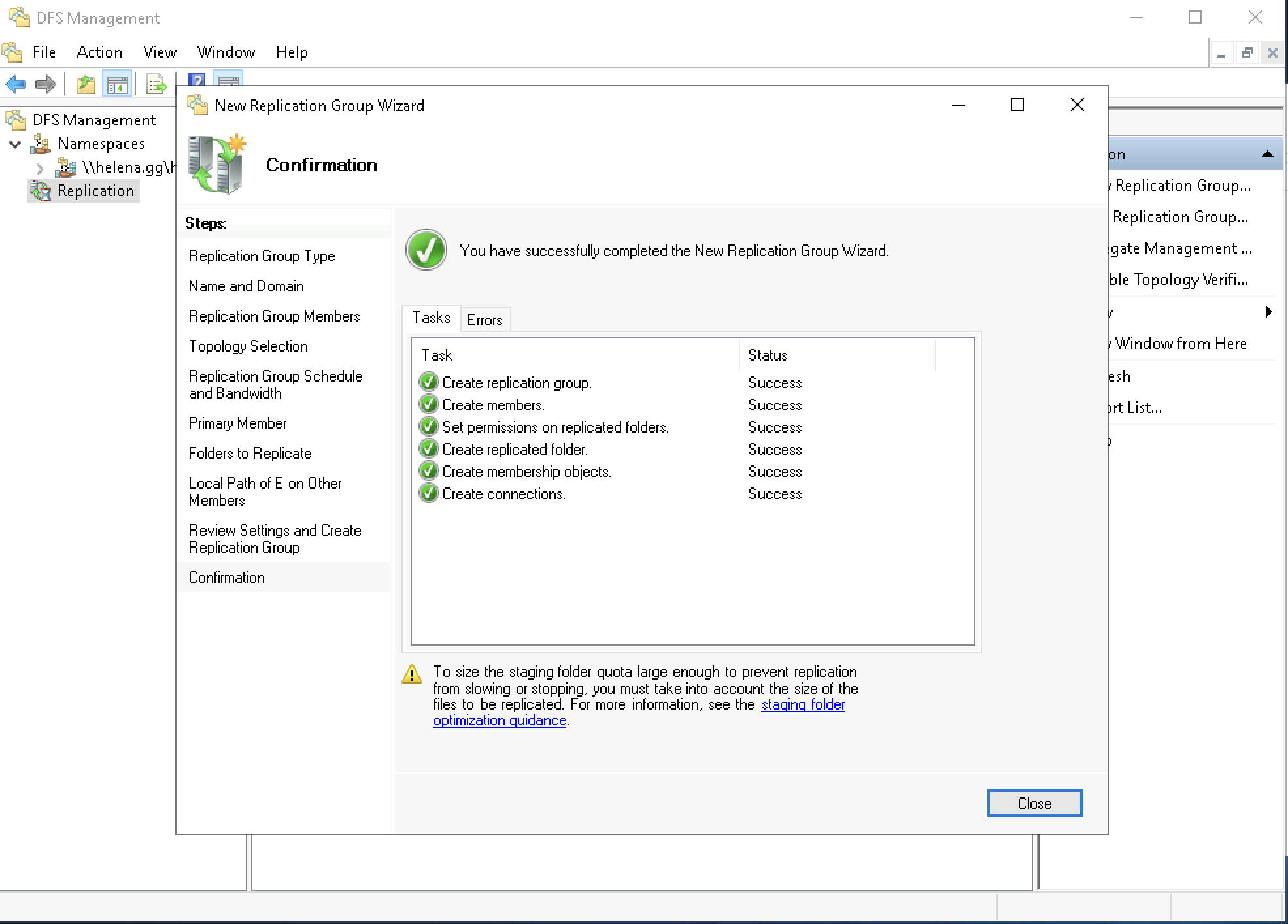Open the View submenu arrow in Actions
Screen dimensions: 1288x924
pos(1268,312)
